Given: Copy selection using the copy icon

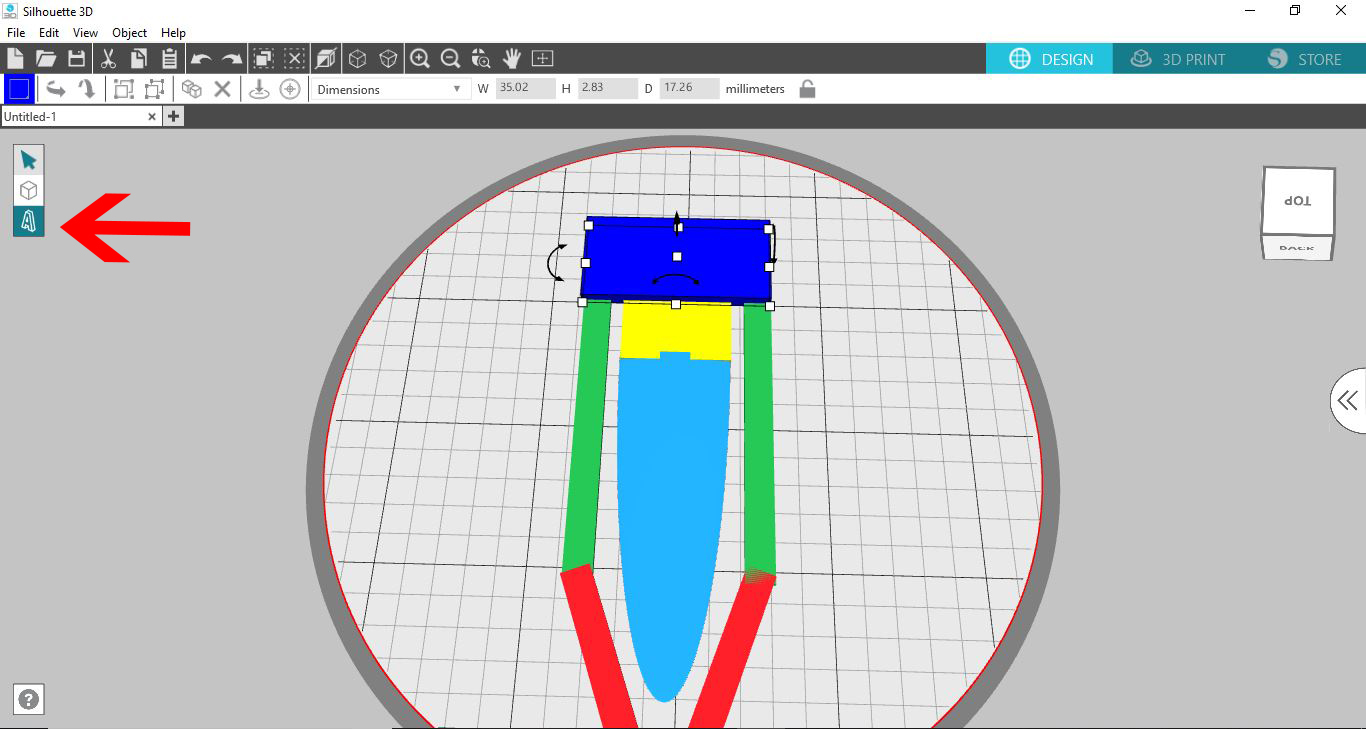Looking at the screenshot, I should (x=139, y=58).
